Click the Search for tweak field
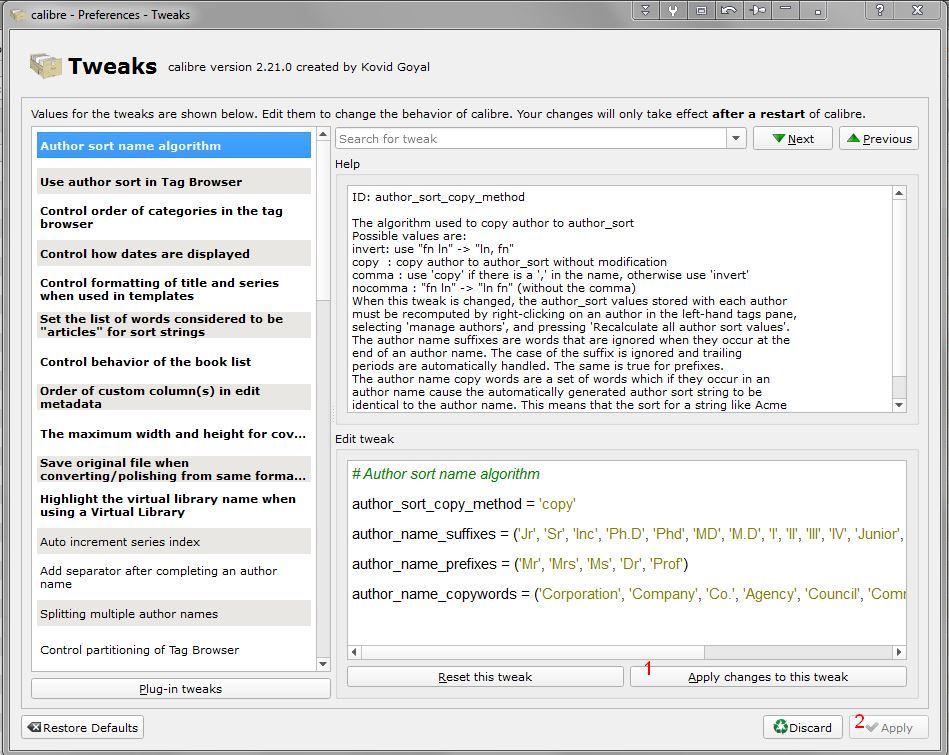The width and height of the screenshot is (949, 755). click(x=531, y=139)
